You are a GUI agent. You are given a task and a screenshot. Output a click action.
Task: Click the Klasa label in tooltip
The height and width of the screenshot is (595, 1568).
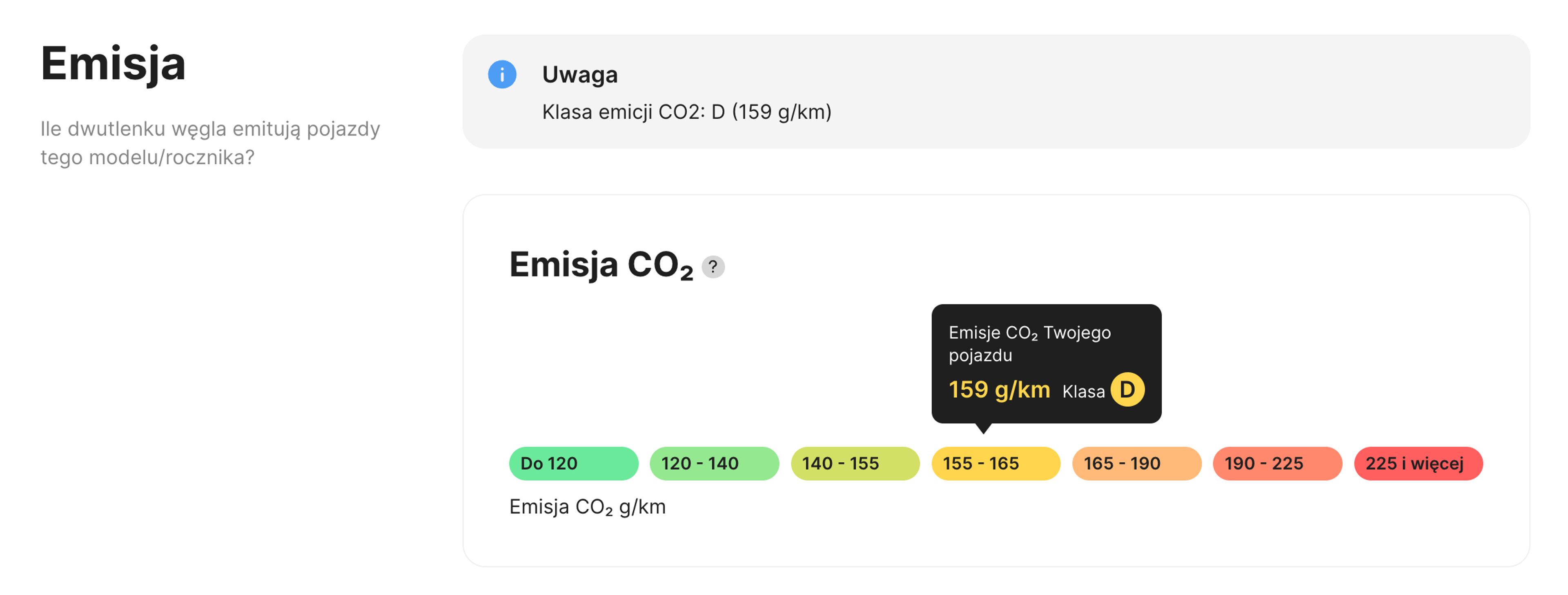click(1083, 392)
